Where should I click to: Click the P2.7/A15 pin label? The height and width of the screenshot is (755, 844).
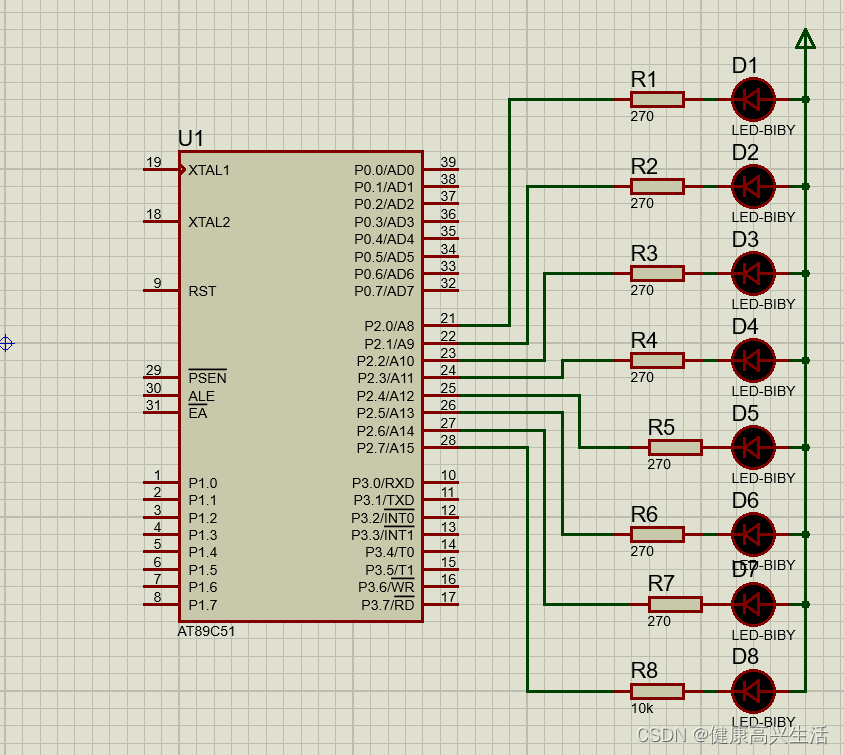click(x=386, y=448)
